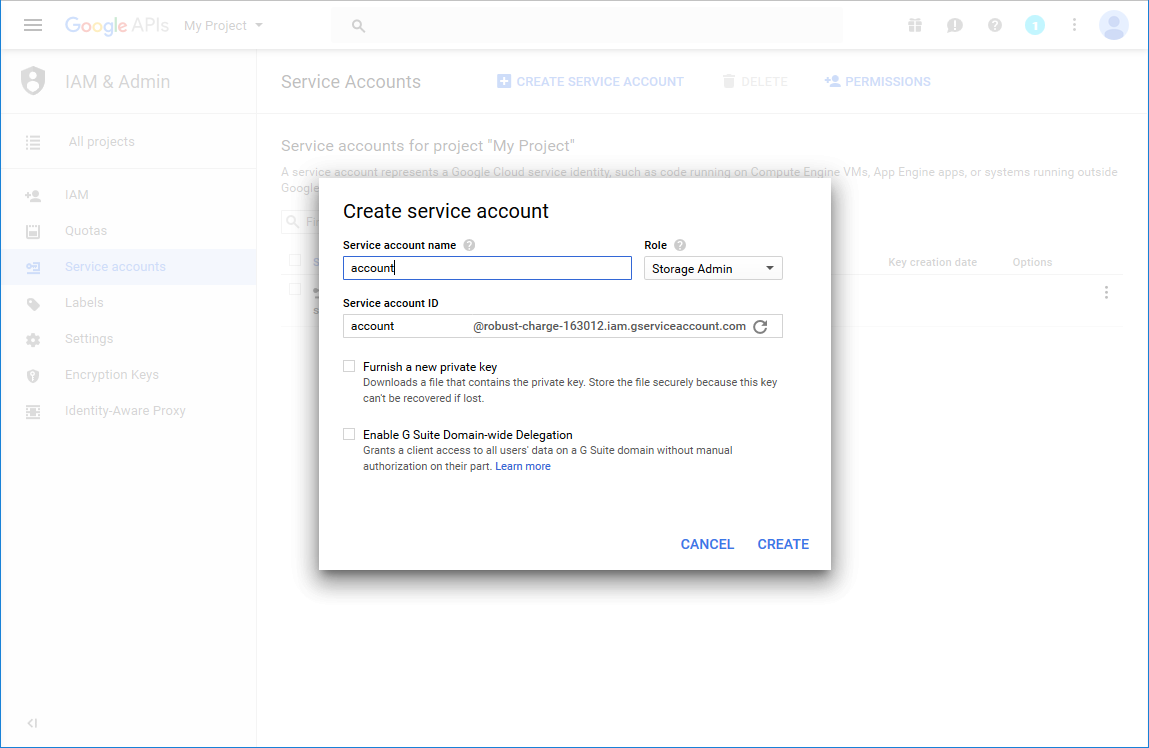
Task: Click the Service account name input field
Action: pyautogui.click(x=487, y=268)
